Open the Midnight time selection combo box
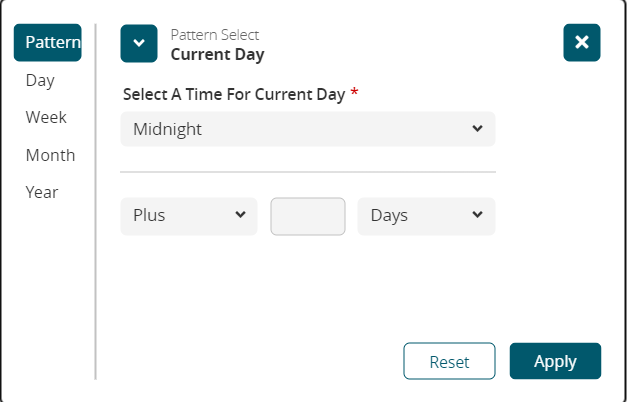Image resolution: width=627 pixels, height=402 pixels. pos(300,129)
